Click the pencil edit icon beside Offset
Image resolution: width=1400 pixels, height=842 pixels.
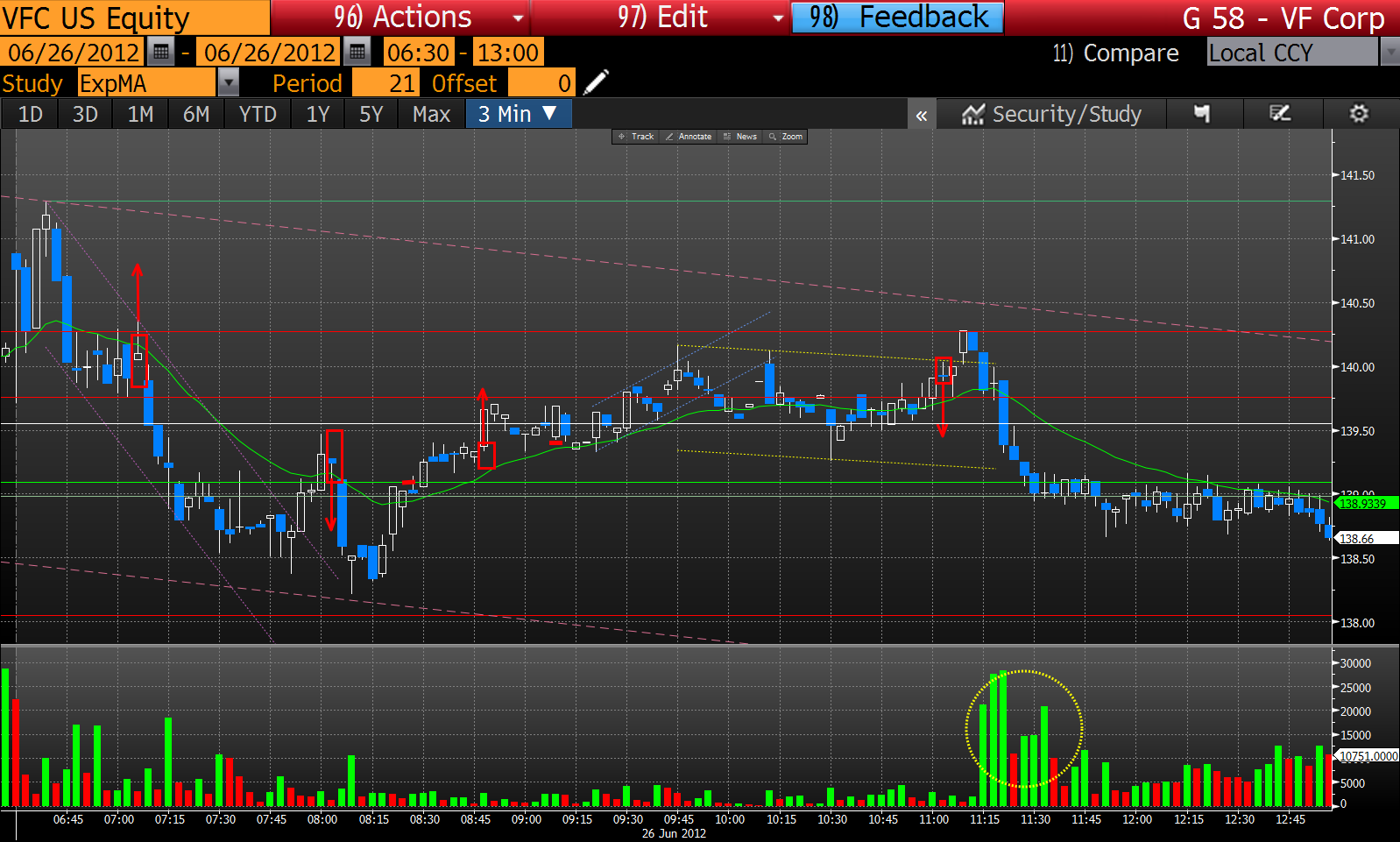coord(596,83)
